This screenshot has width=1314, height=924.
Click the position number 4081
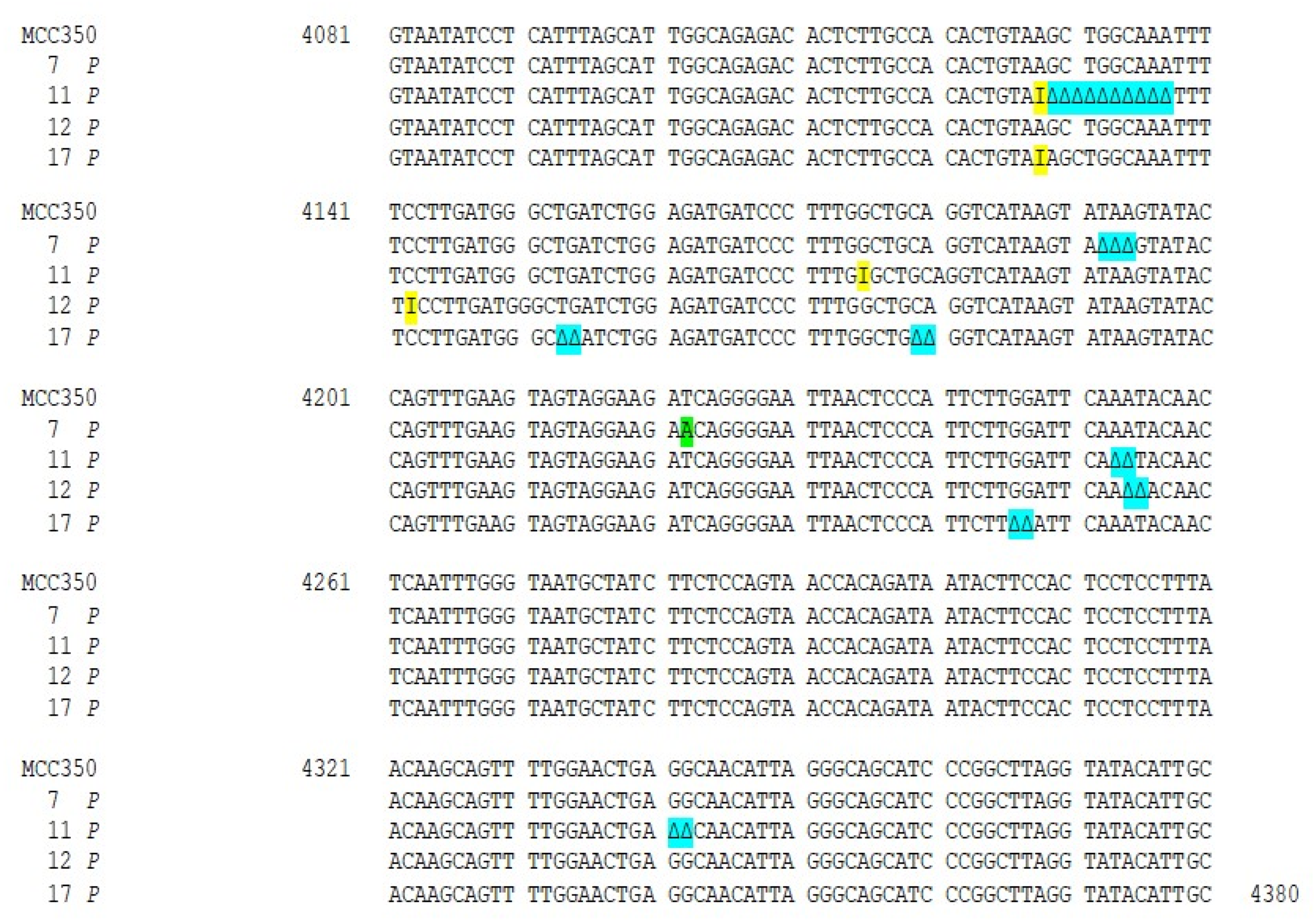326,35
